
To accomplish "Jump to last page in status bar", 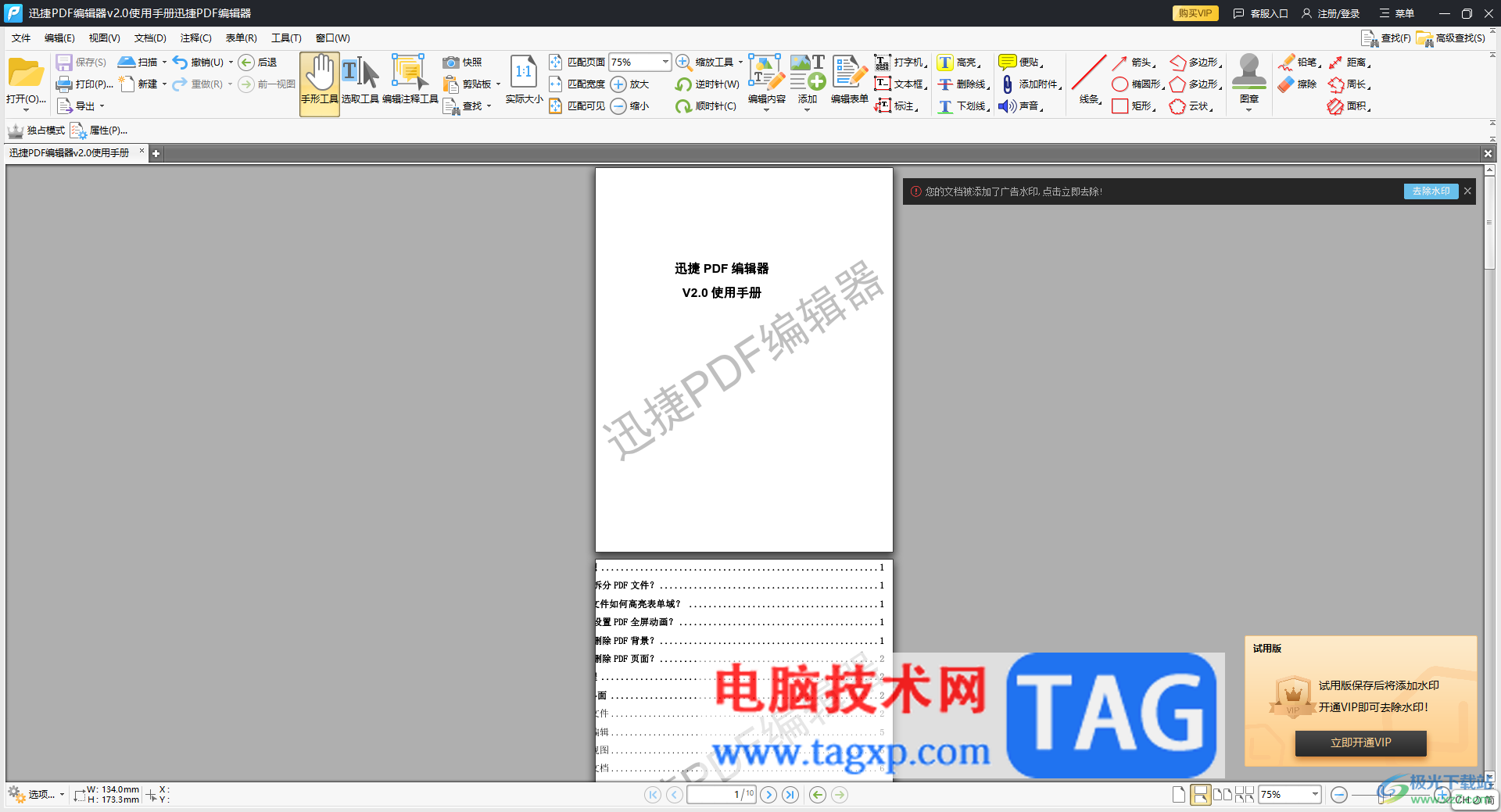I will pos(790,795).
